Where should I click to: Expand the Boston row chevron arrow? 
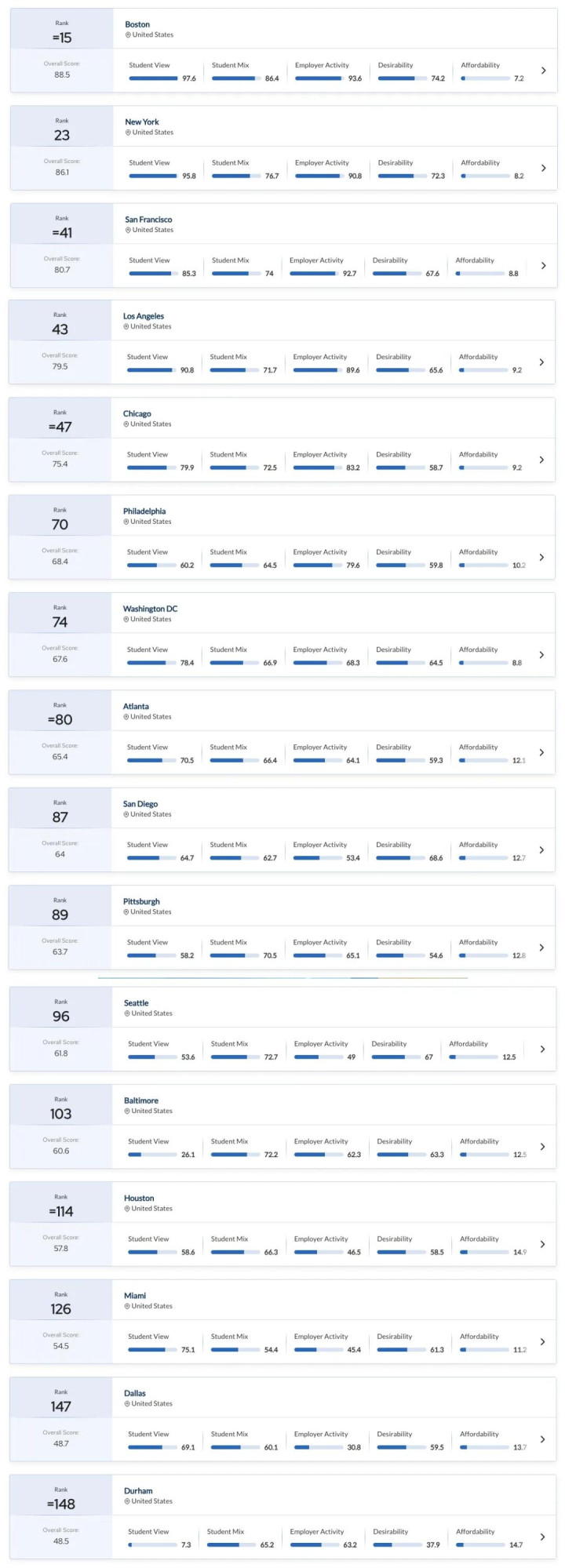pyautogui.click(x=544, y=71)
